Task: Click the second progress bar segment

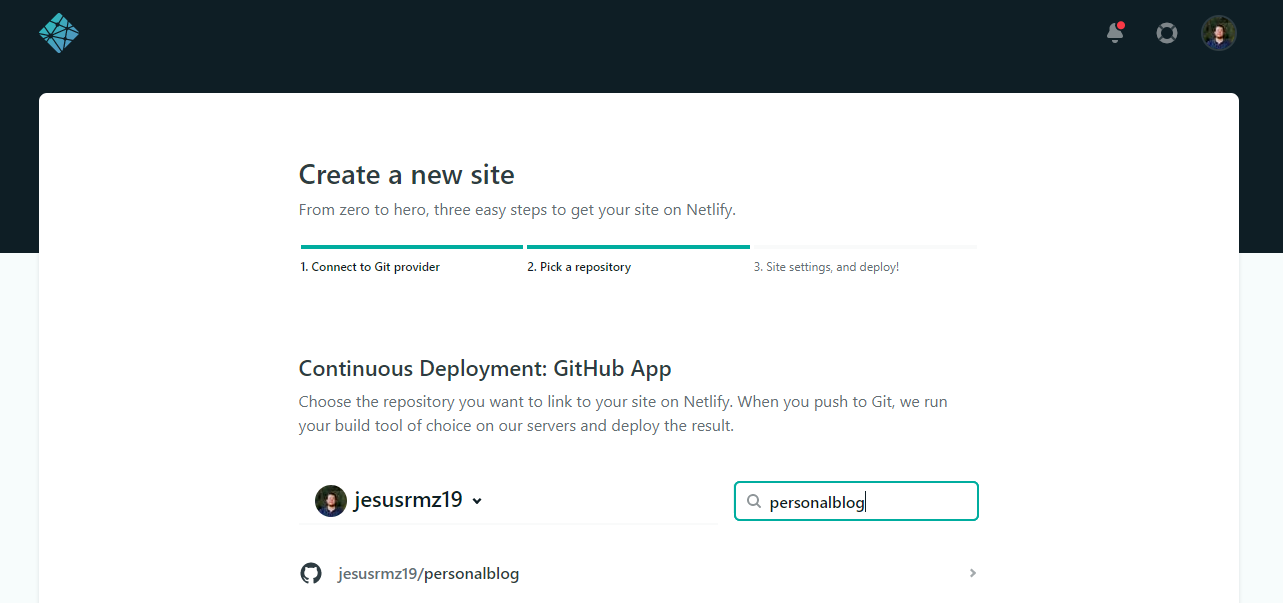Action: point(638,246)
